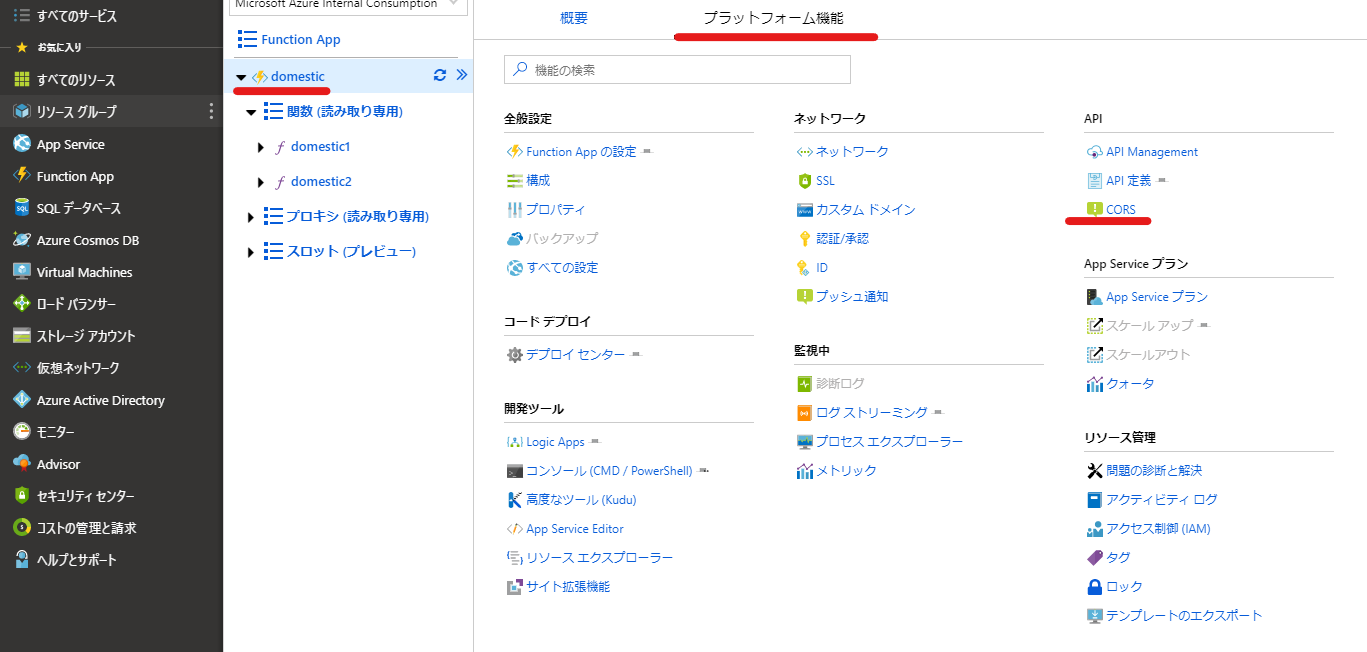The width and height of the screenshot is (1367, 652).
Task: Click the Azure Active Directory icon
Action: [21, 400]
